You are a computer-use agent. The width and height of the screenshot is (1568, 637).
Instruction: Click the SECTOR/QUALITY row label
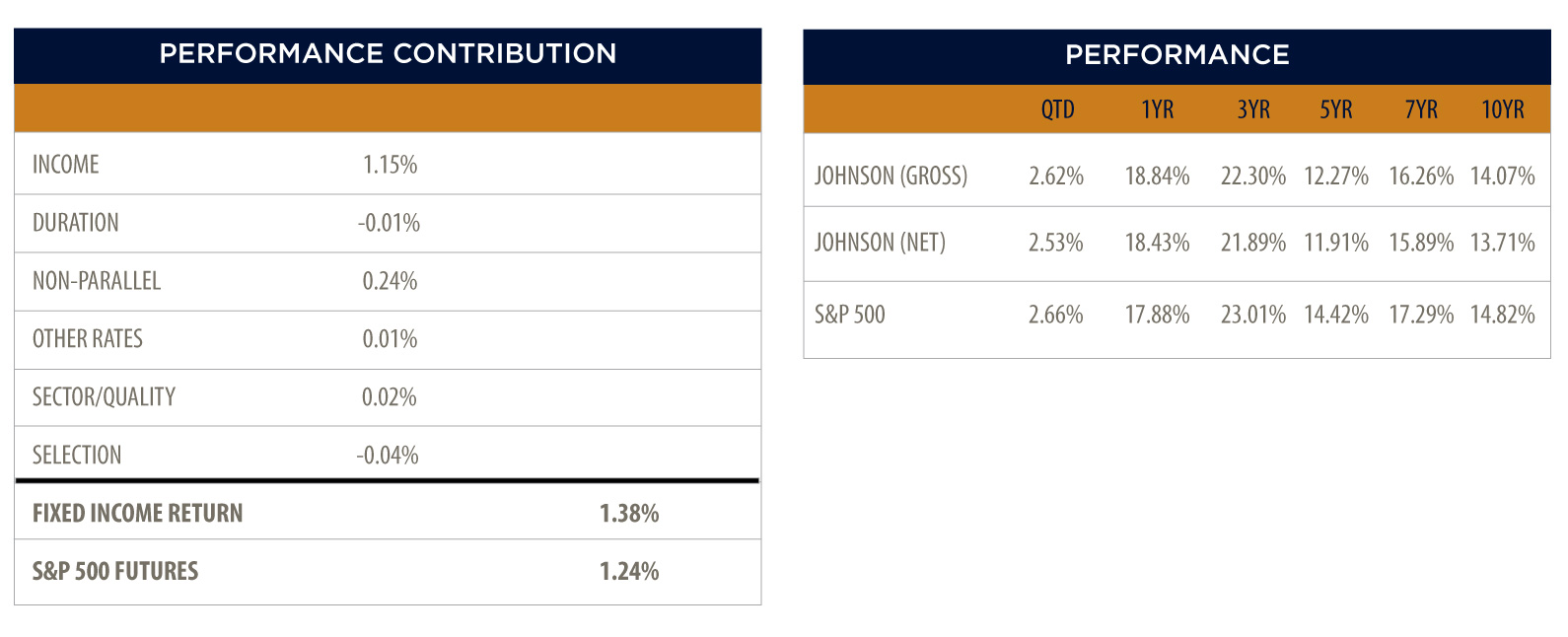(x=104, y=397)
